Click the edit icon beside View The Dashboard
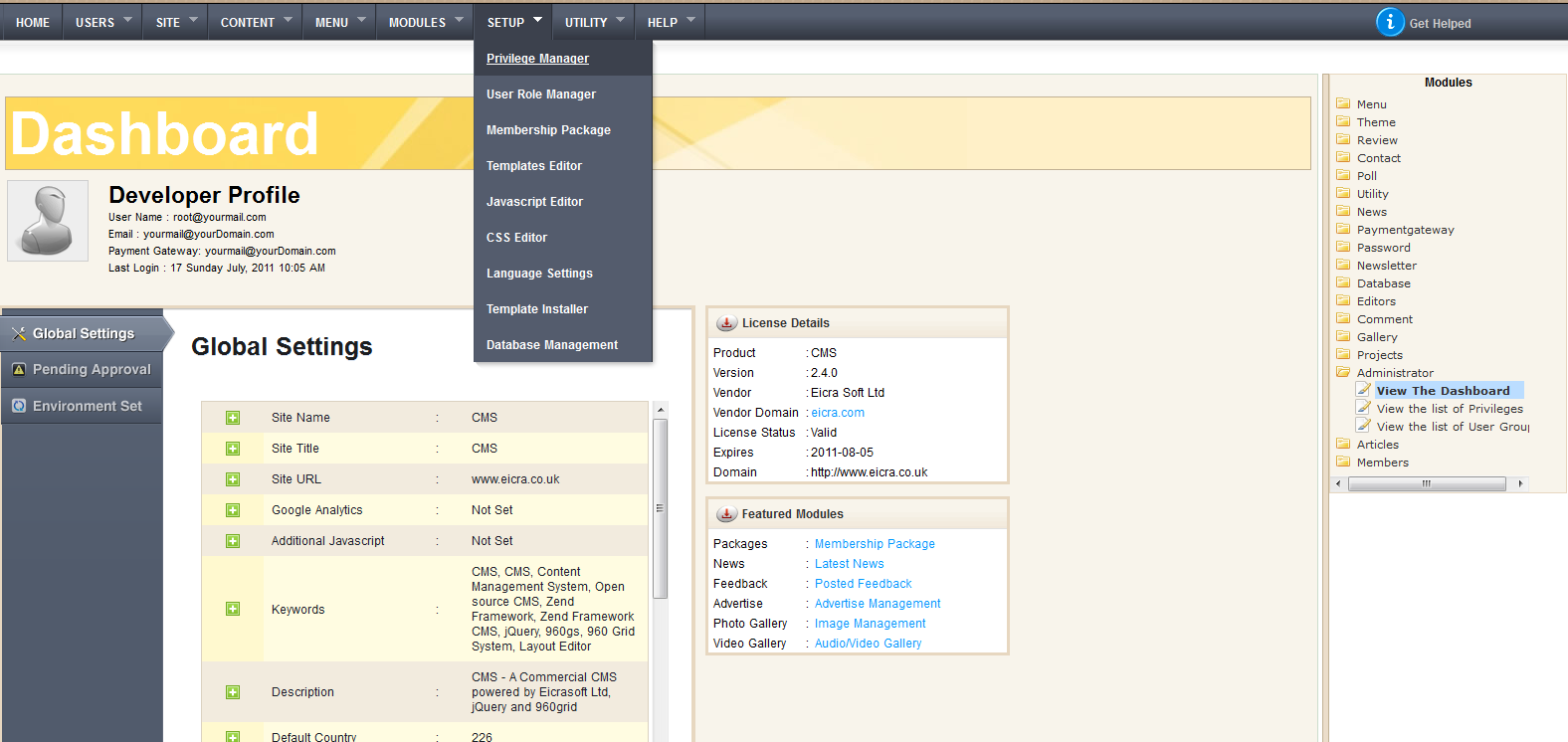The image size is (1568, 742). (1363, 391)
